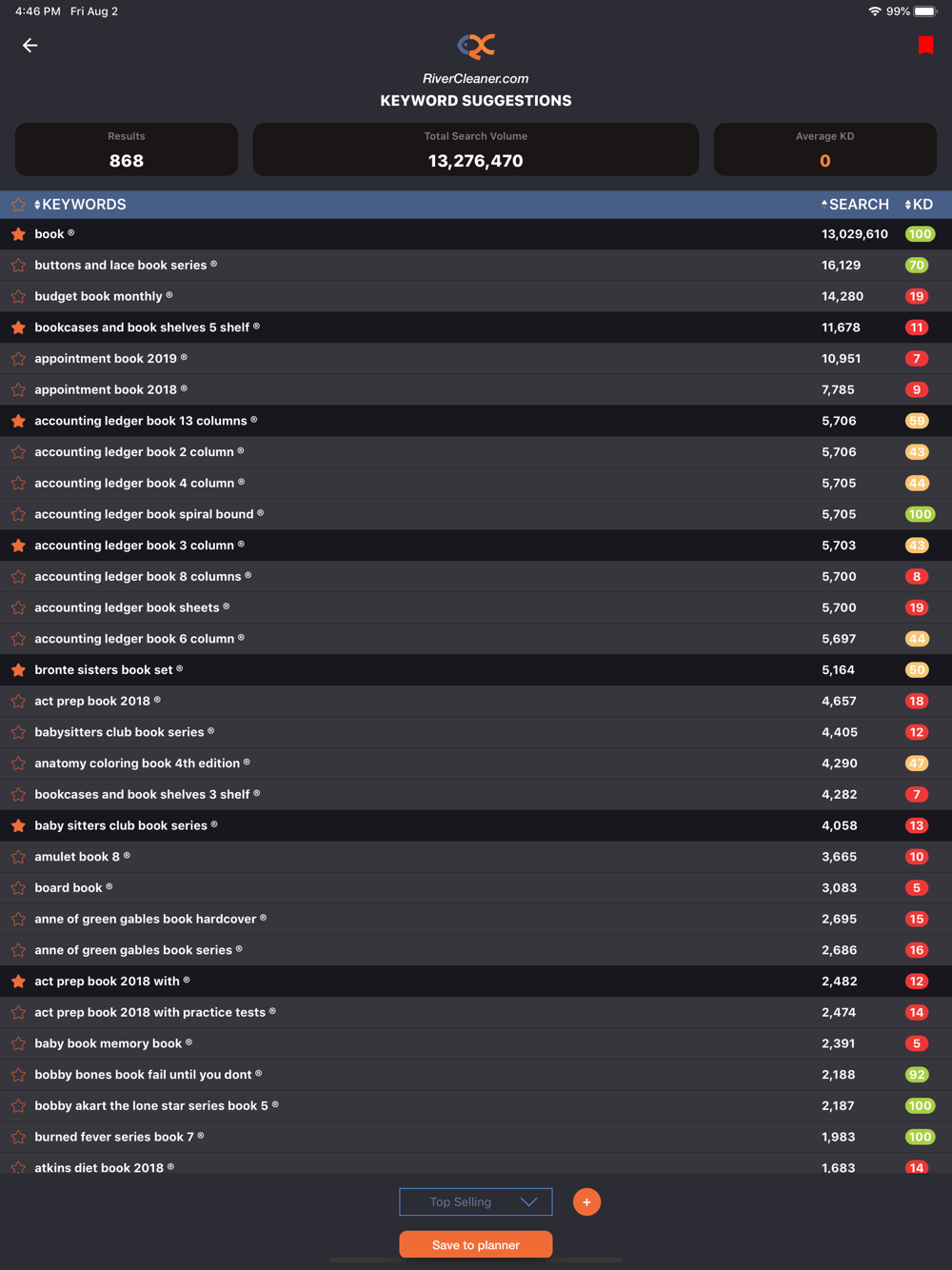Sort by the SEARCH column
This screenshot has height=1270, width=952.
point(855,205)
